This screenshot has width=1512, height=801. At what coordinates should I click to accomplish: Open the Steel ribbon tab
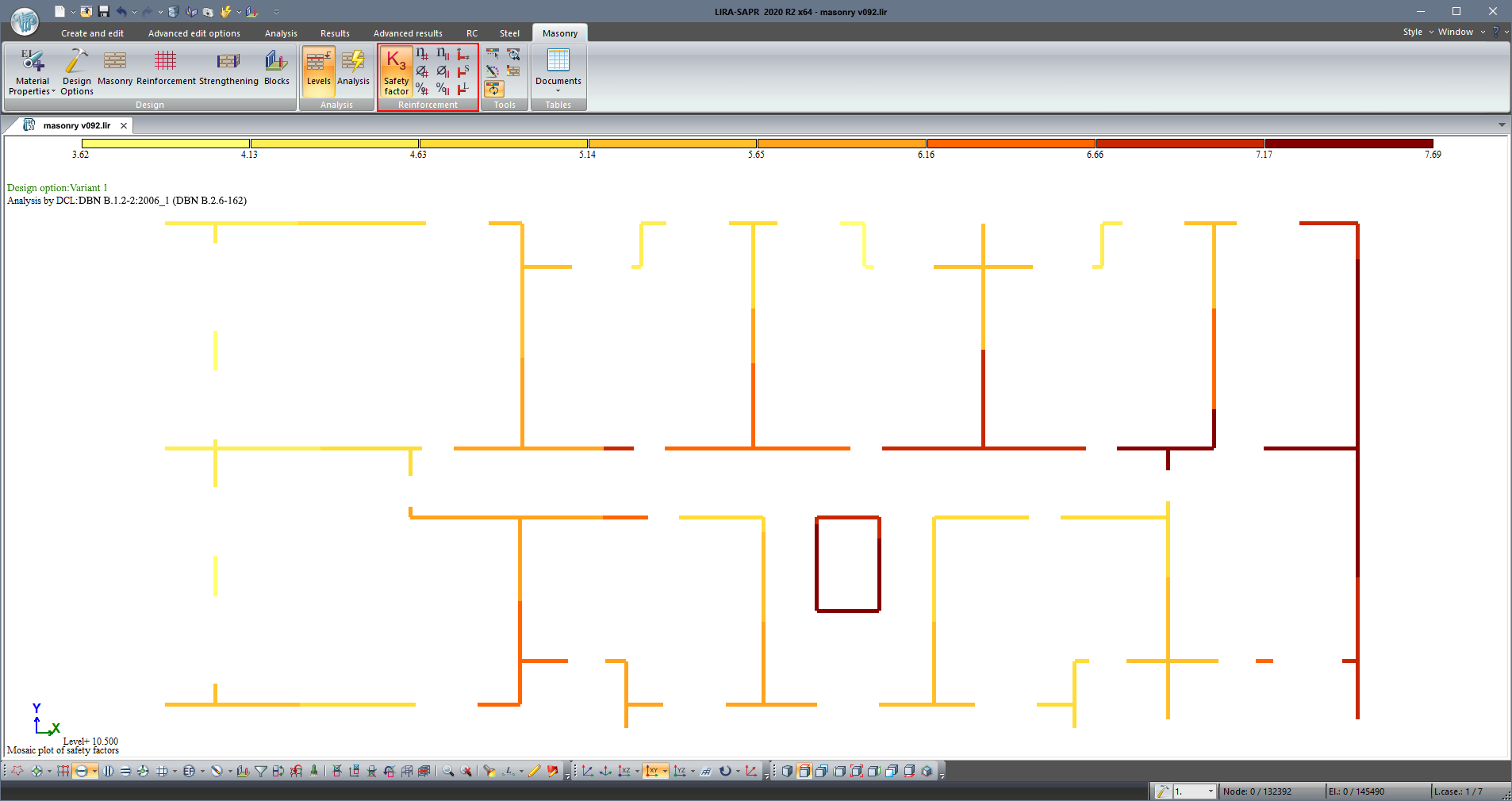pos(509,33)
